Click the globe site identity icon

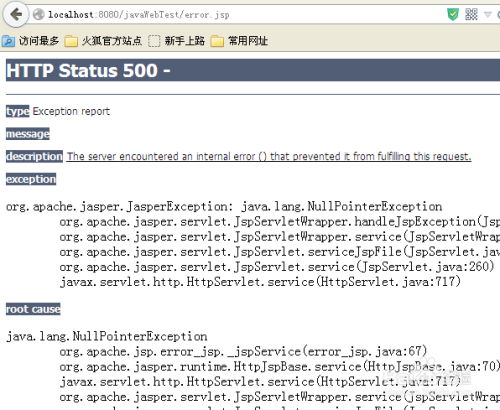click(x=39, y=15)
